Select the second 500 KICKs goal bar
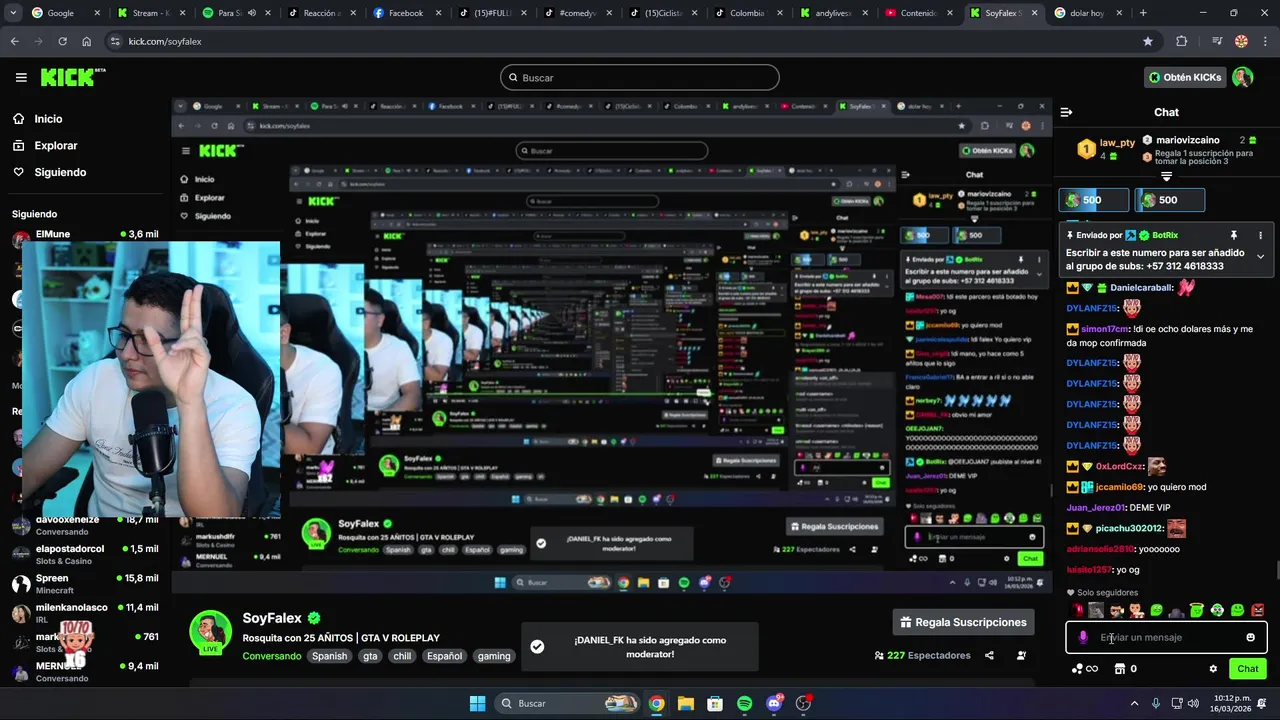Screen dimensions: 1280x720 1170,200
